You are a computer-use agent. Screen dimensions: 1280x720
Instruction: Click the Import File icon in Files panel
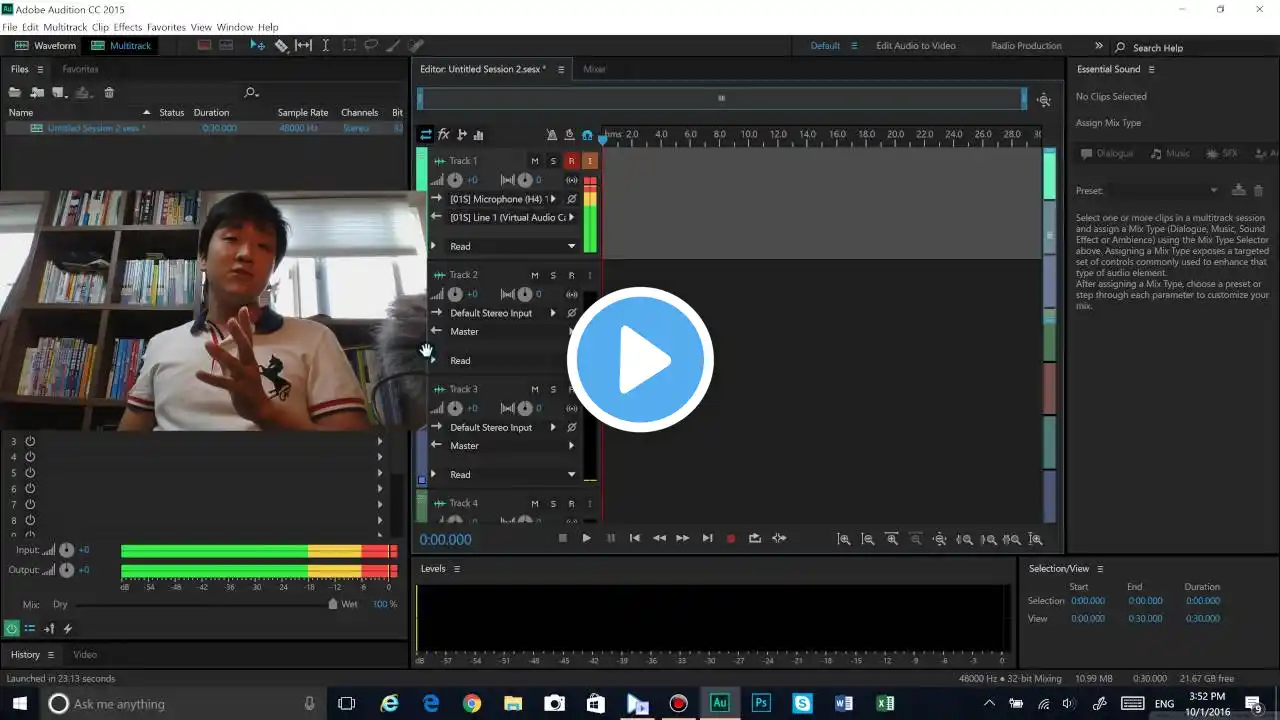coord(37,92)
